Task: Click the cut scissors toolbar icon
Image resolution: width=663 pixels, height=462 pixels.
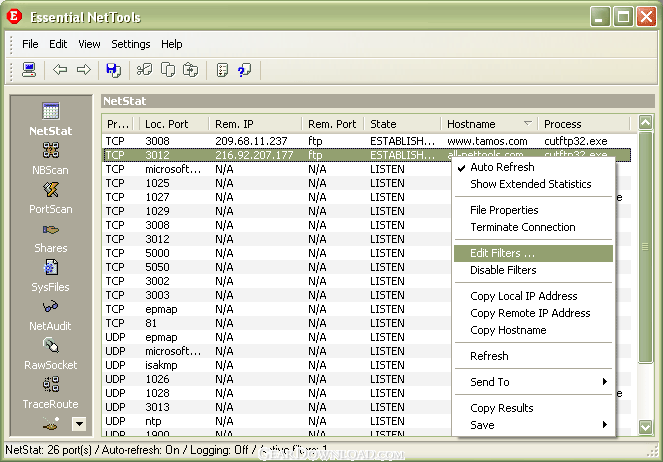Action: coord(144,69)
